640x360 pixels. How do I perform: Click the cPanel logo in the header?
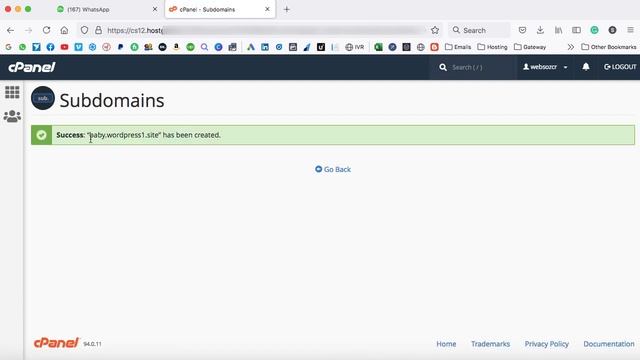(32, 67)
